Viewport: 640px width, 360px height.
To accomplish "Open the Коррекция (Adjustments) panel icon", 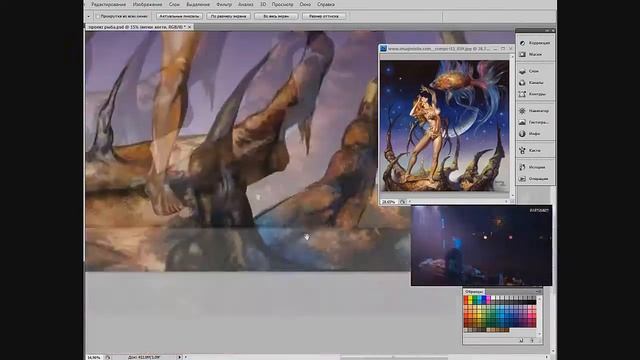I will pos(522,42).
